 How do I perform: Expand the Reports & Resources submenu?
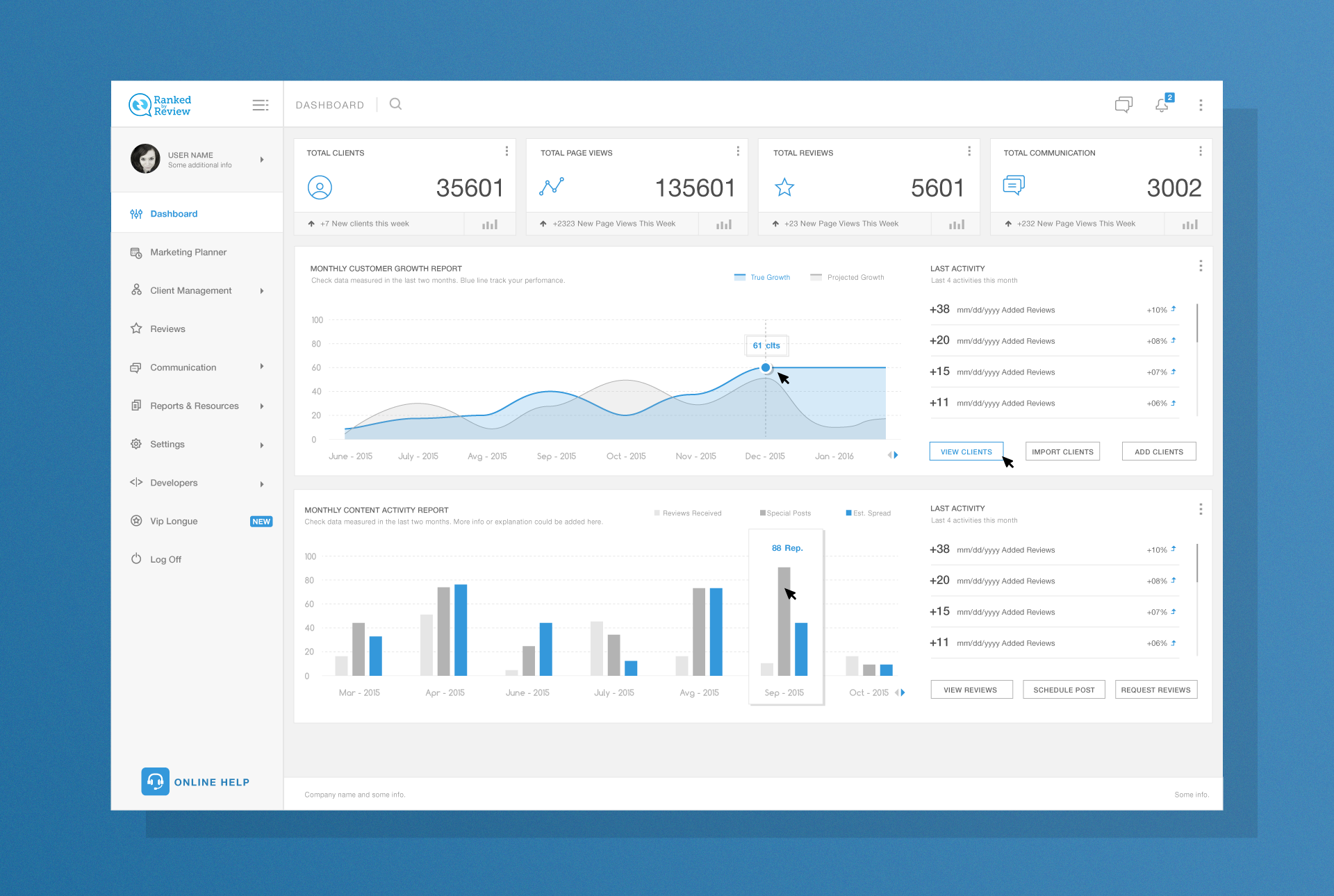(x=262, y=406)
